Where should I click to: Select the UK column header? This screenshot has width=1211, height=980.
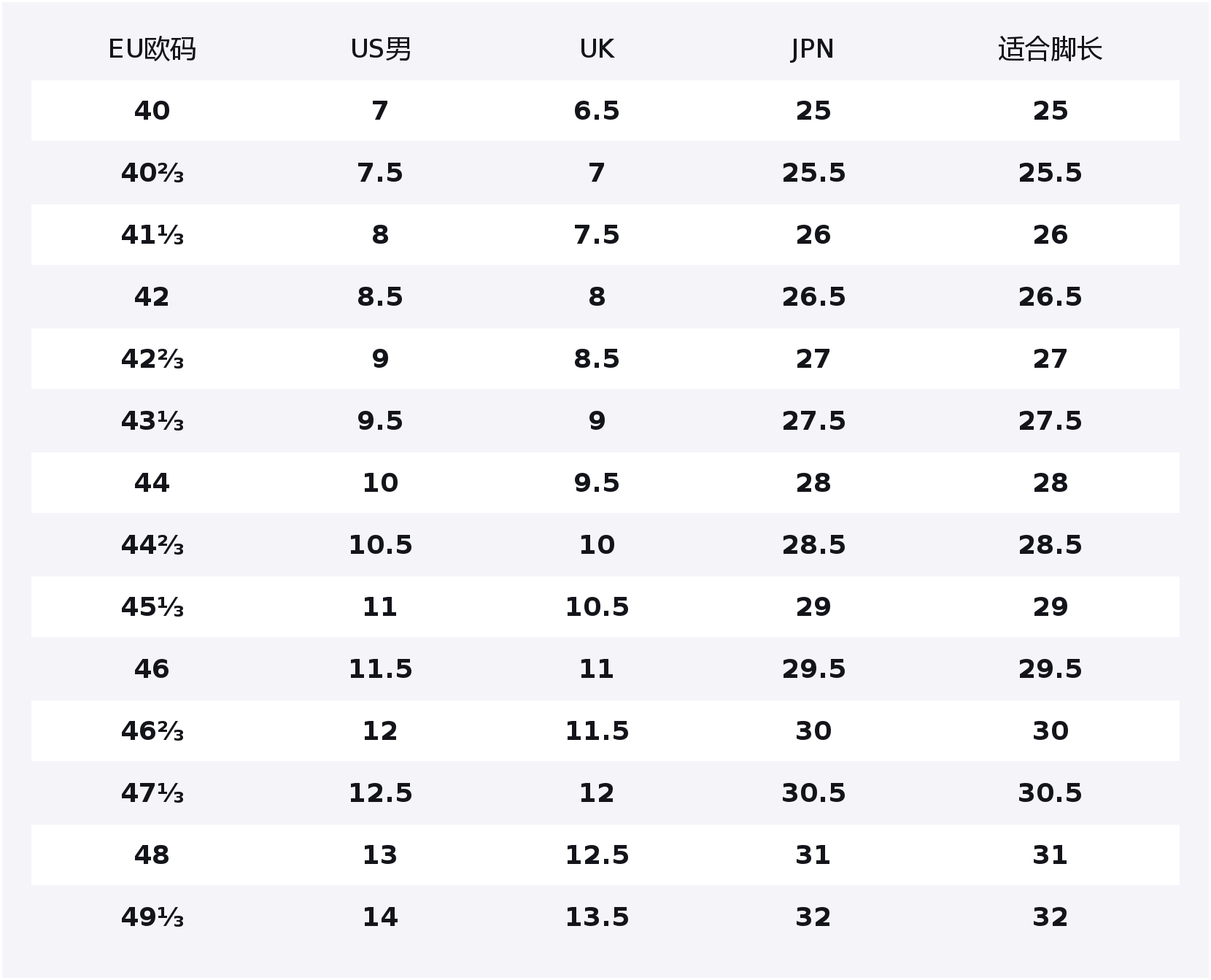point(597,49)
